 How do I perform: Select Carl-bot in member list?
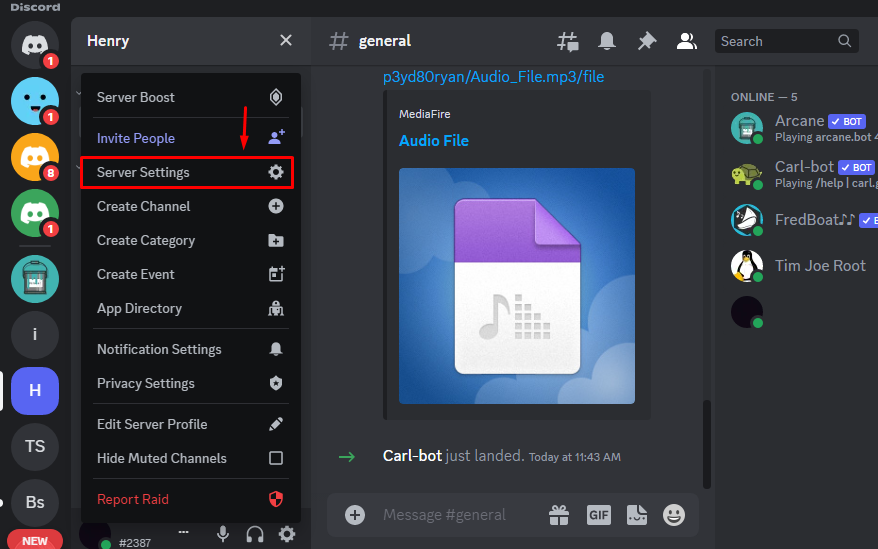[x=804, y=174]
